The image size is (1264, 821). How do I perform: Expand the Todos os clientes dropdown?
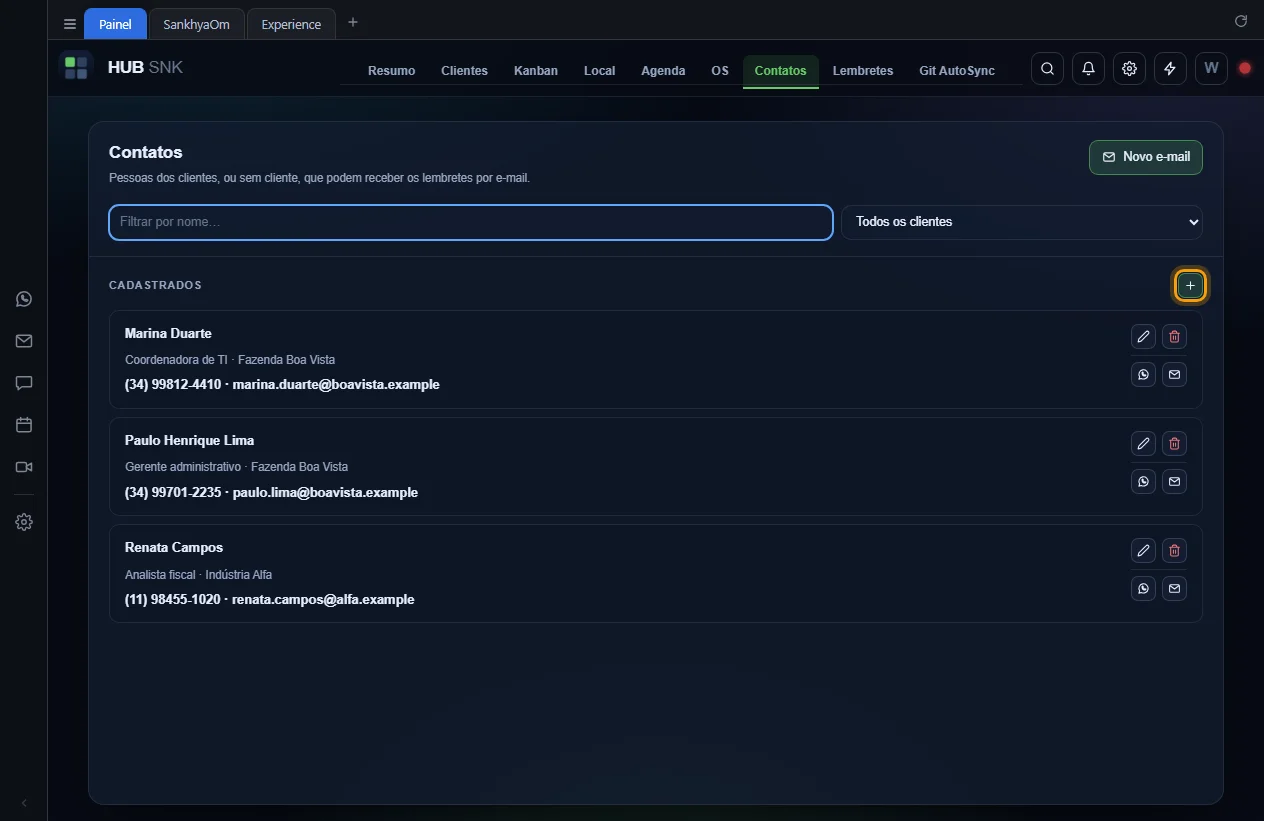[1022, 222]
